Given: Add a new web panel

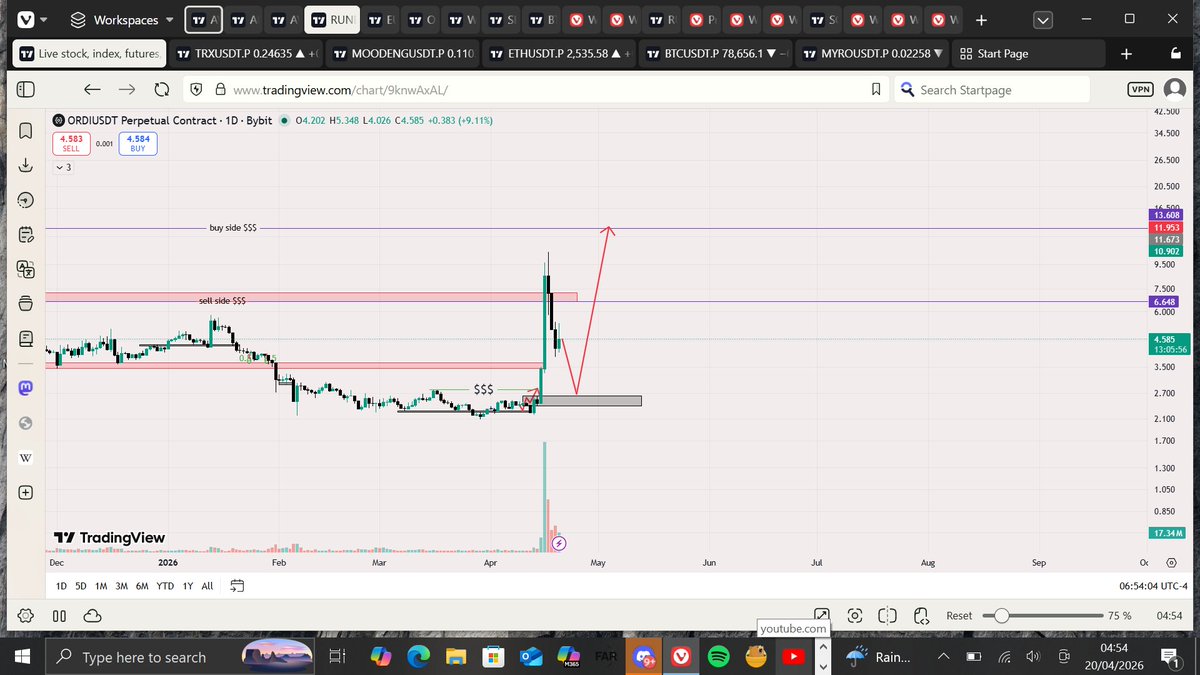Looking at the screenshot, I should pos(25,493).
